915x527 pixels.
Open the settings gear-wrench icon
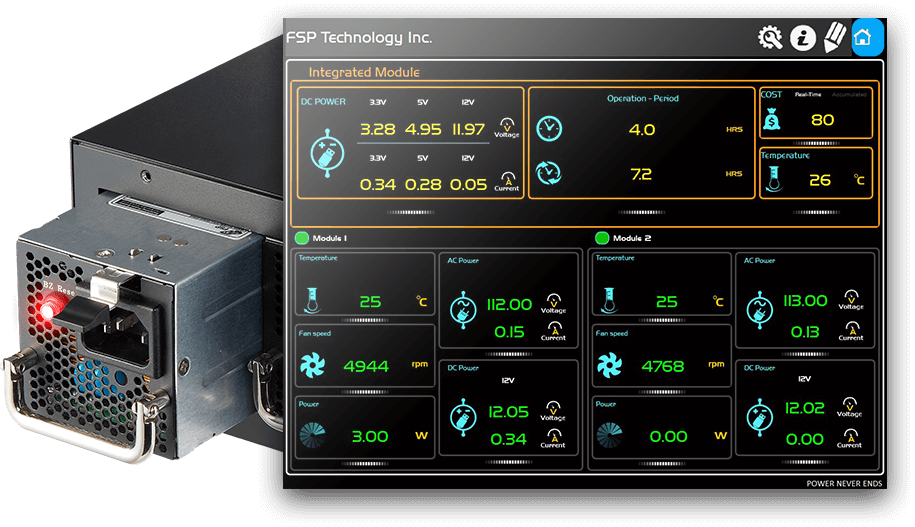tap(770, 38)
